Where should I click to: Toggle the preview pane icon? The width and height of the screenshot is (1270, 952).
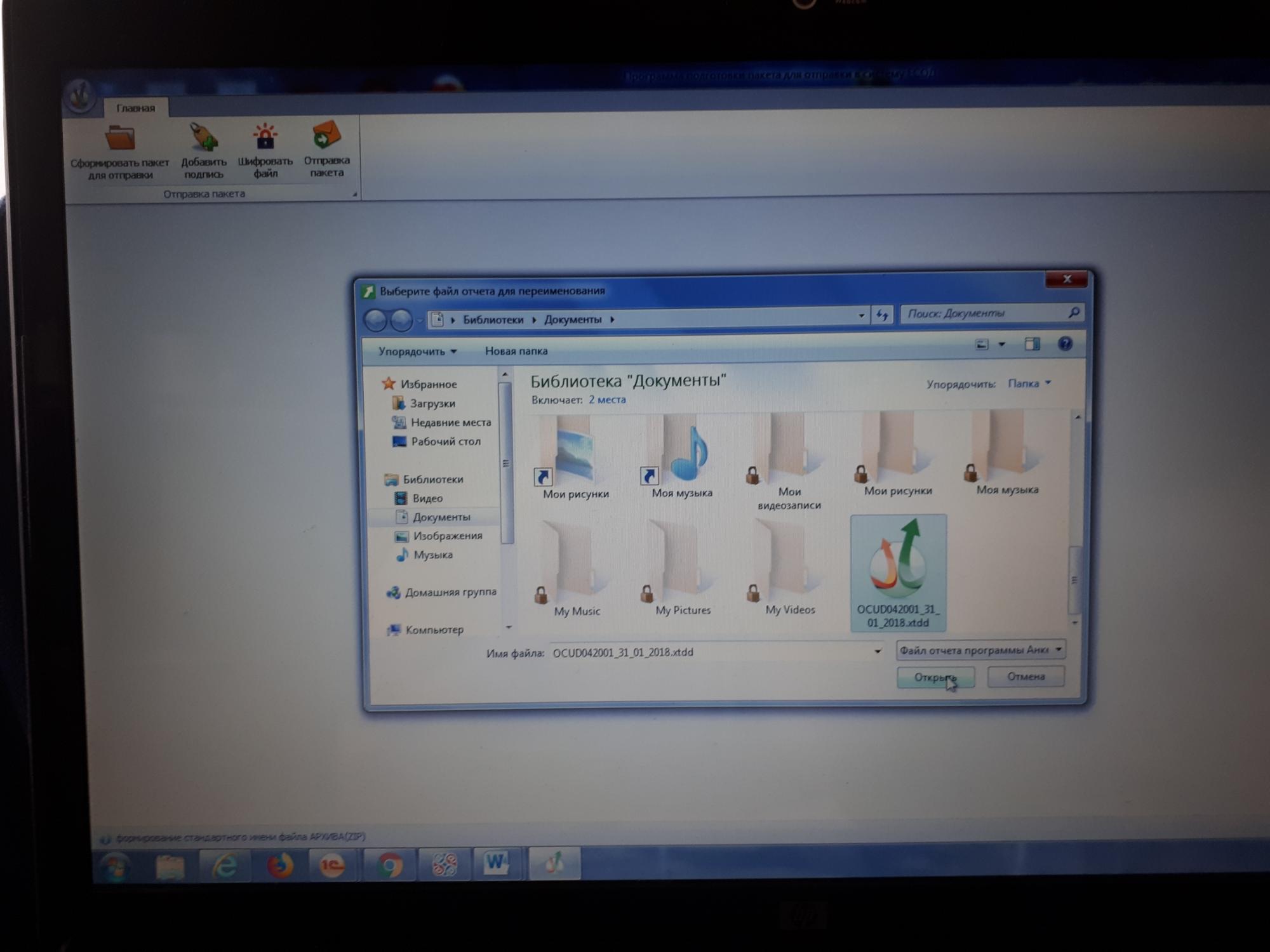point(1033,344)
